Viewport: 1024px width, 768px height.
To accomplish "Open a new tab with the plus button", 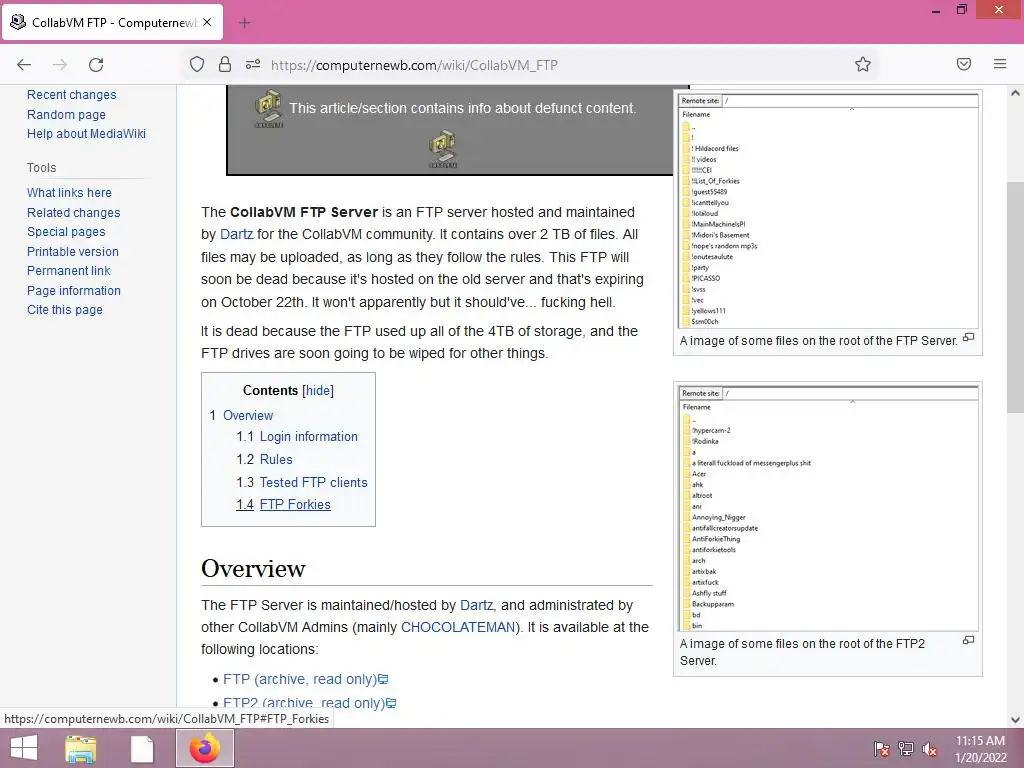I will click(x=245, y=23).
